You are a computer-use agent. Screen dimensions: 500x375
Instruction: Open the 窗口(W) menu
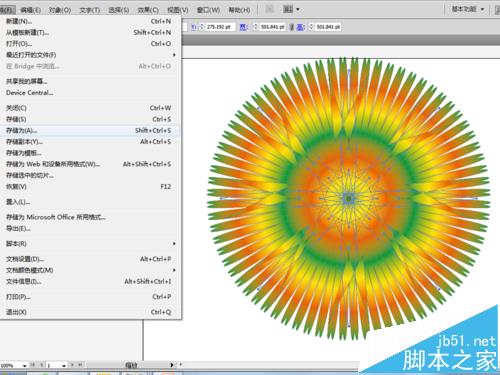click(208, 10)
